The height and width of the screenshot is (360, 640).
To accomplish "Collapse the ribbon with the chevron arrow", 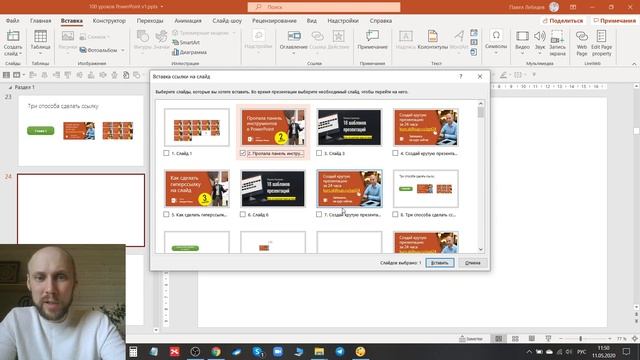I will [634, 64].
